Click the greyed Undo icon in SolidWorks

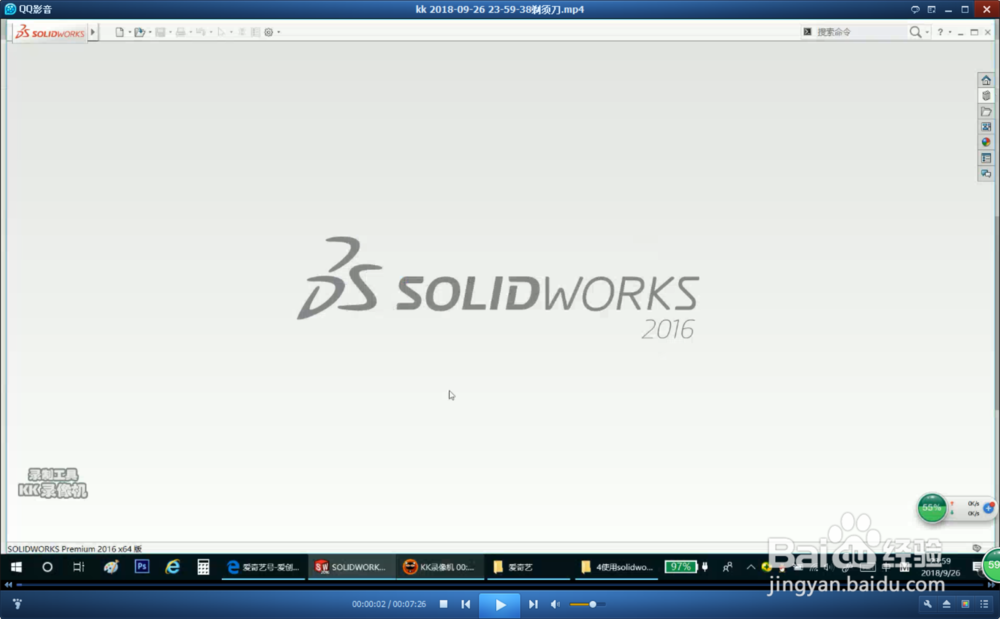tap(201, 32)
